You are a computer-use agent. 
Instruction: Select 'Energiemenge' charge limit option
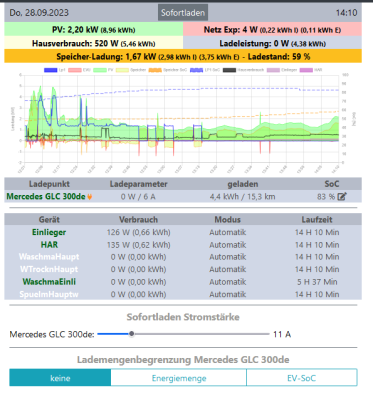(x=179, y=378)
